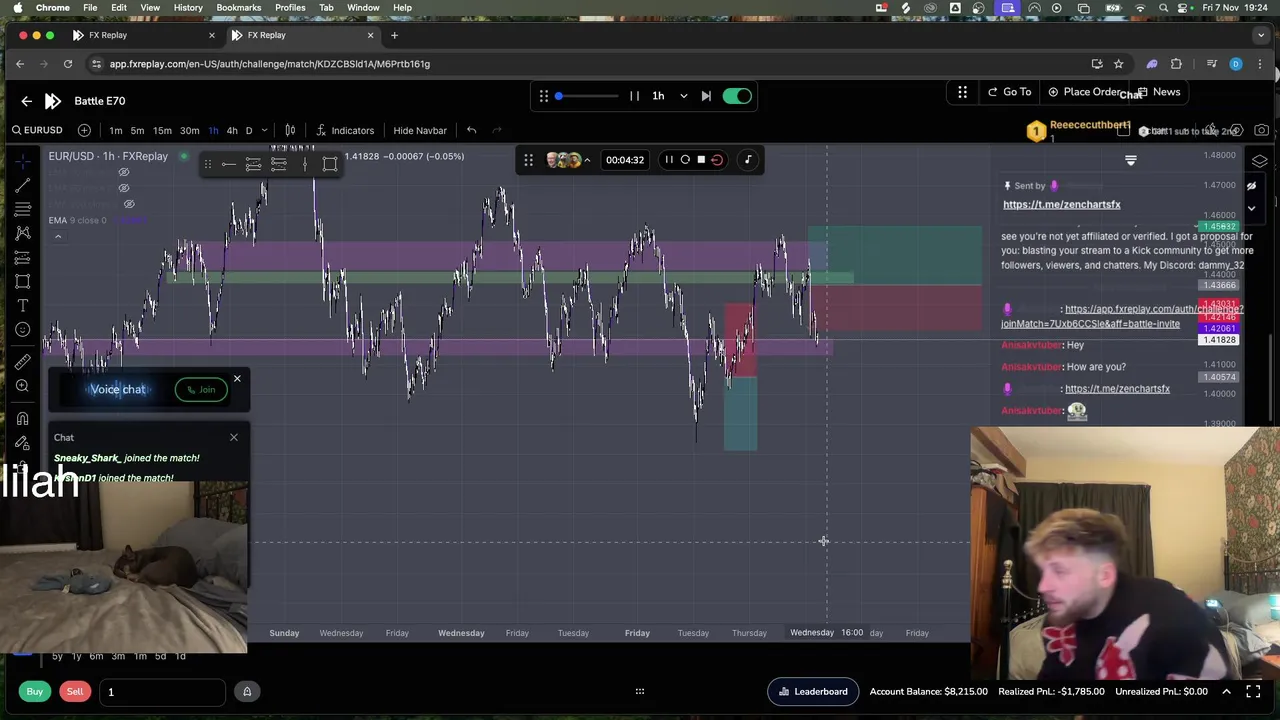
Task: Click Go To button
Action: 1009,92
